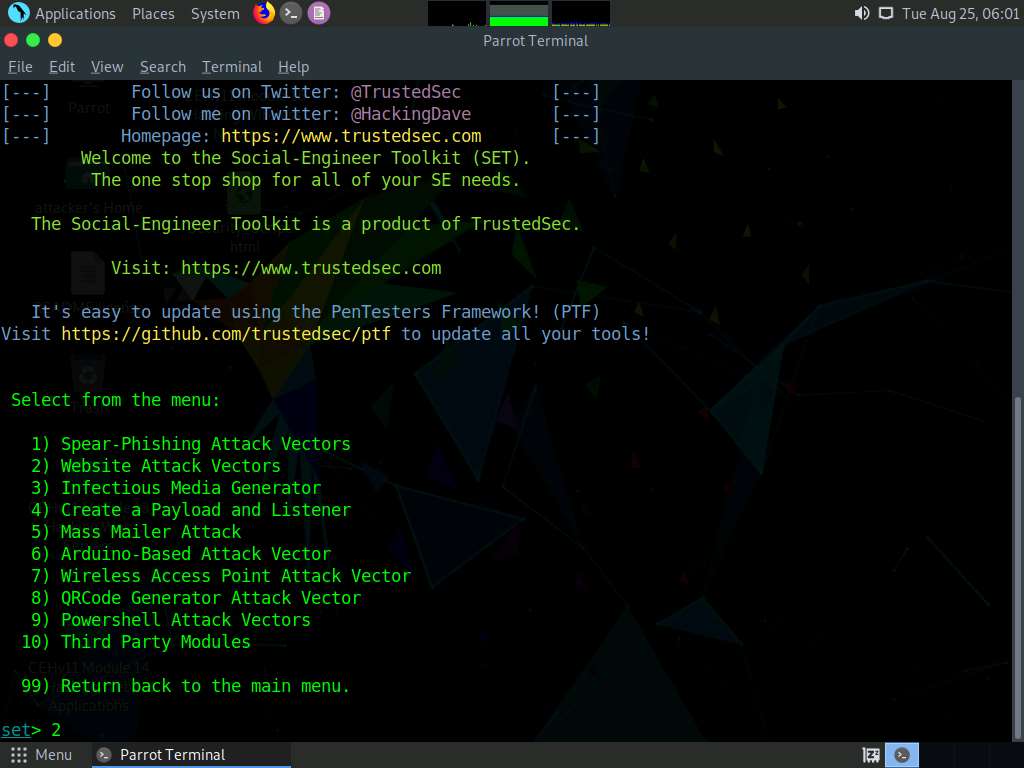This screenshot has width=1024, height=768.
Task: Launch the terminal from top panel
Action: point(291,13)
